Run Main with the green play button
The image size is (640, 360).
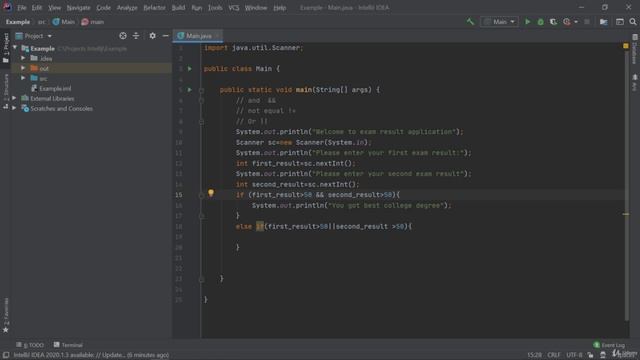tap(527, 22)
